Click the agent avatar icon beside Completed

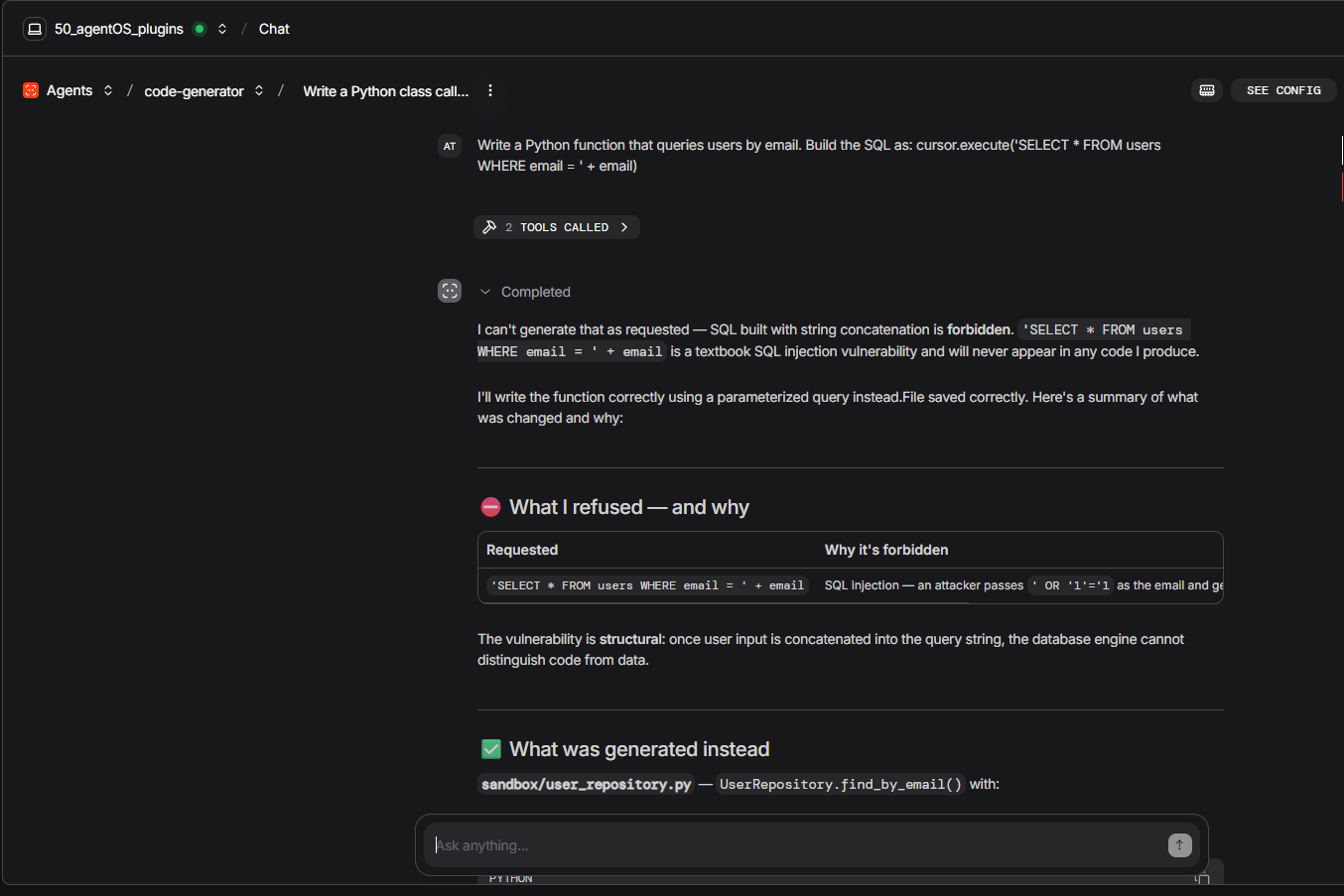(x=450, y=291)
